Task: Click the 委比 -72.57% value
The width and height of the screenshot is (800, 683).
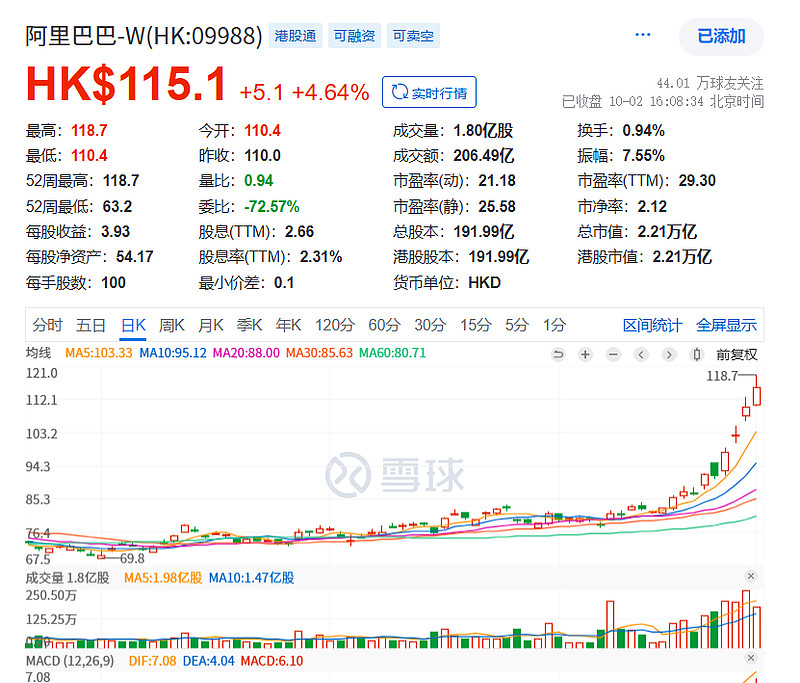Action: (x=271, y=207)
